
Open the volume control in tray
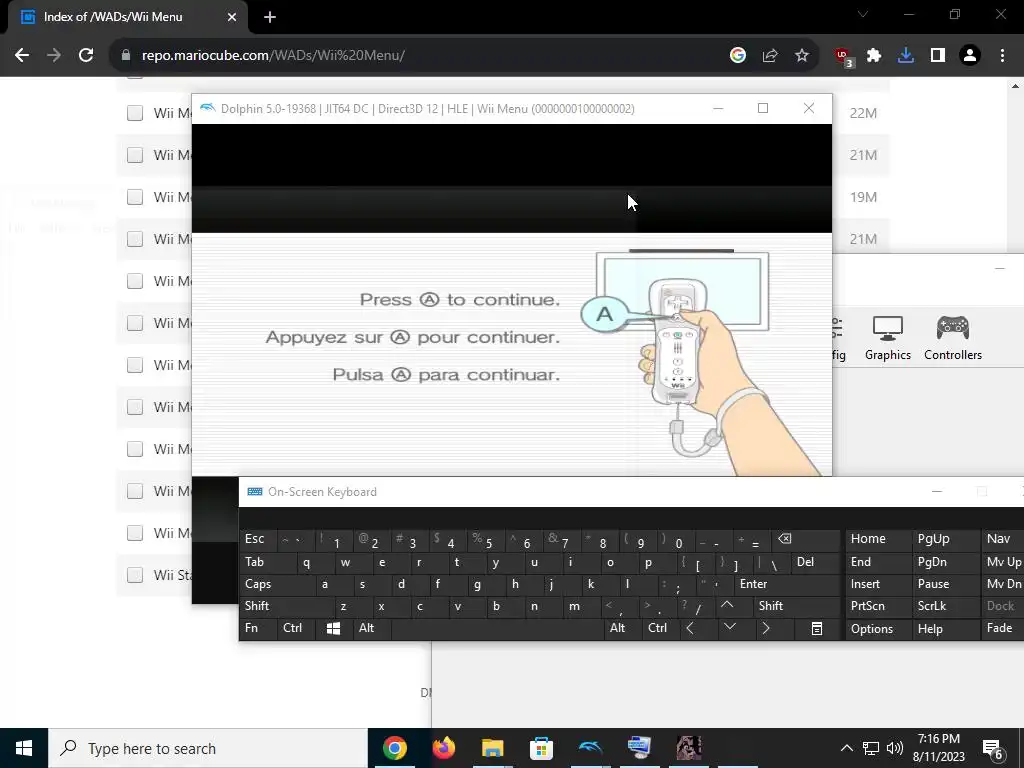pyautogui.click(x=895, y=748)
